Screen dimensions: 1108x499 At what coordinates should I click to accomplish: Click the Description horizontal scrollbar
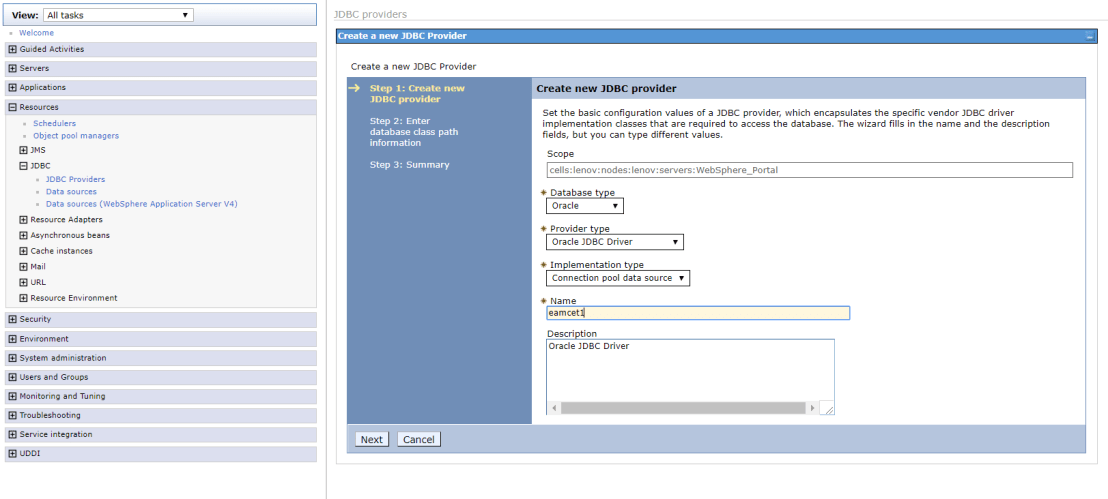click(x=683, y=408)
